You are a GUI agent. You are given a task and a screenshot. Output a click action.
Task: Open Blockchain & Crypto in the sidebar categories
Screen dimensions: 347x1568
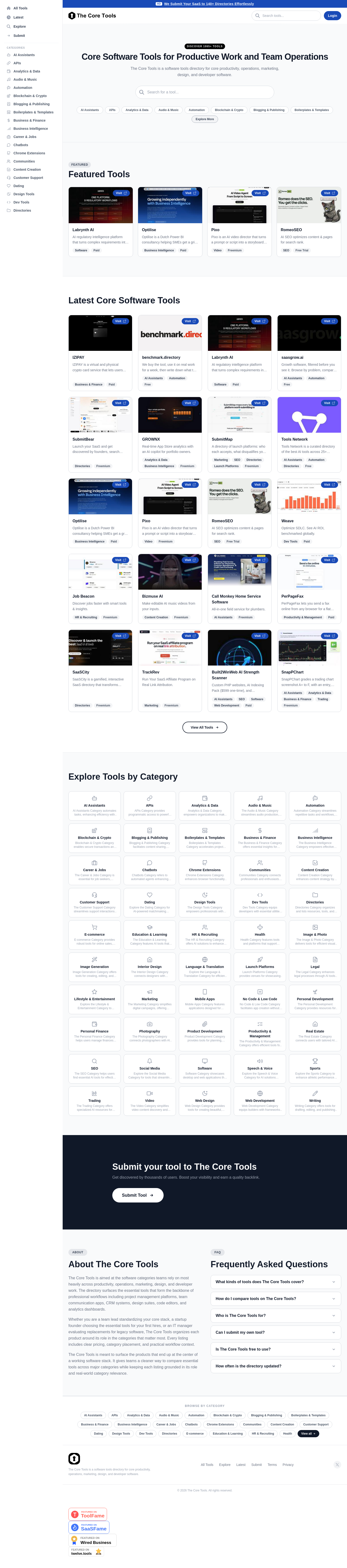[x=30, y=96]
